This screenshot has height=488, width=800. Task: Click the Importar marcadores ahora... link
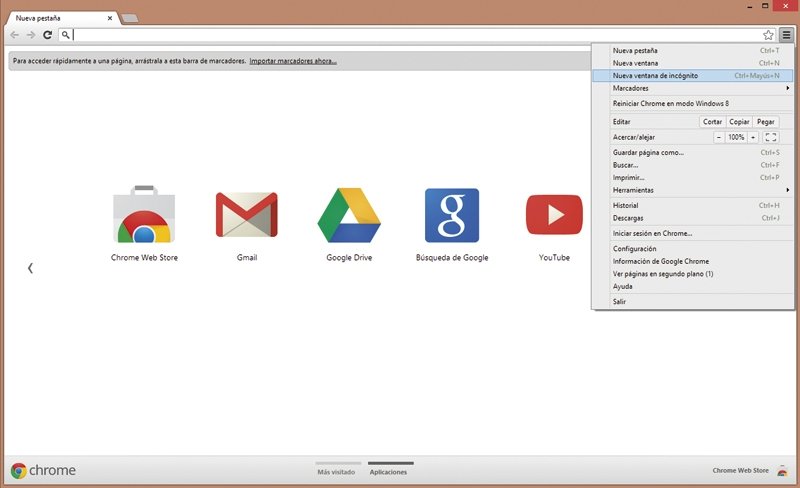click(293, 61)
